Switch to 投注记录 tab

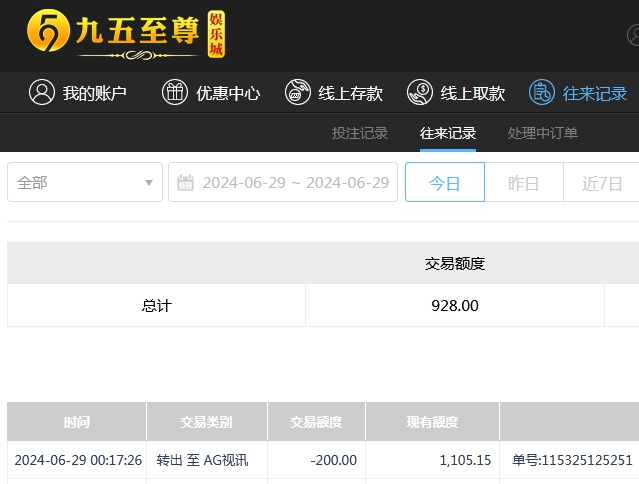pyautogui.click(x=360, y=133)
